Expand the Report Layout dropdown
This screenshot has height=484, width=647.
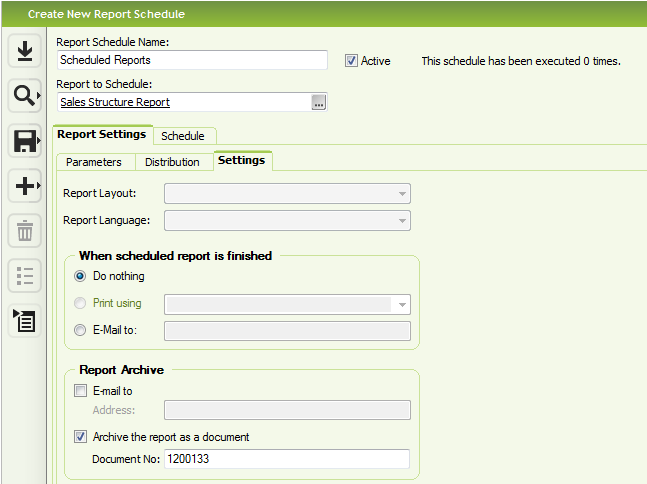pos(287,194)
